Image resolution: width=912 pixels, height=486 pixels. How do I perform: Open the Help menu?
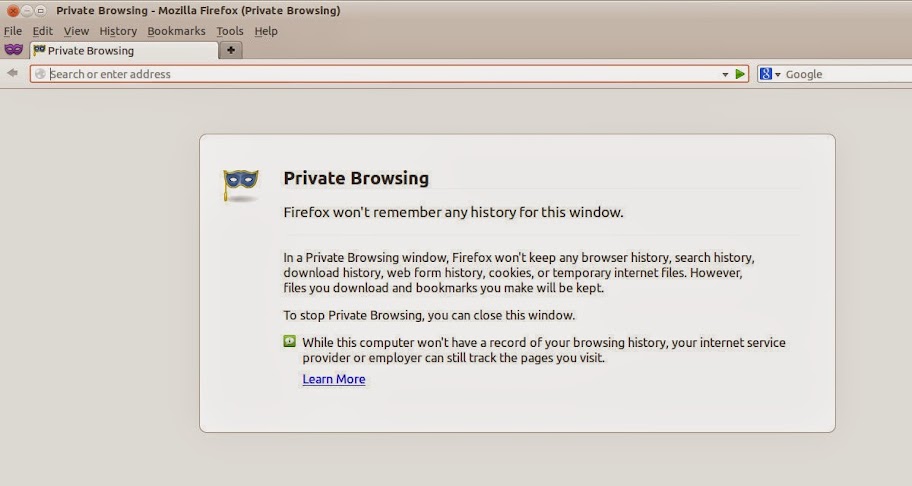pos(266,31)
